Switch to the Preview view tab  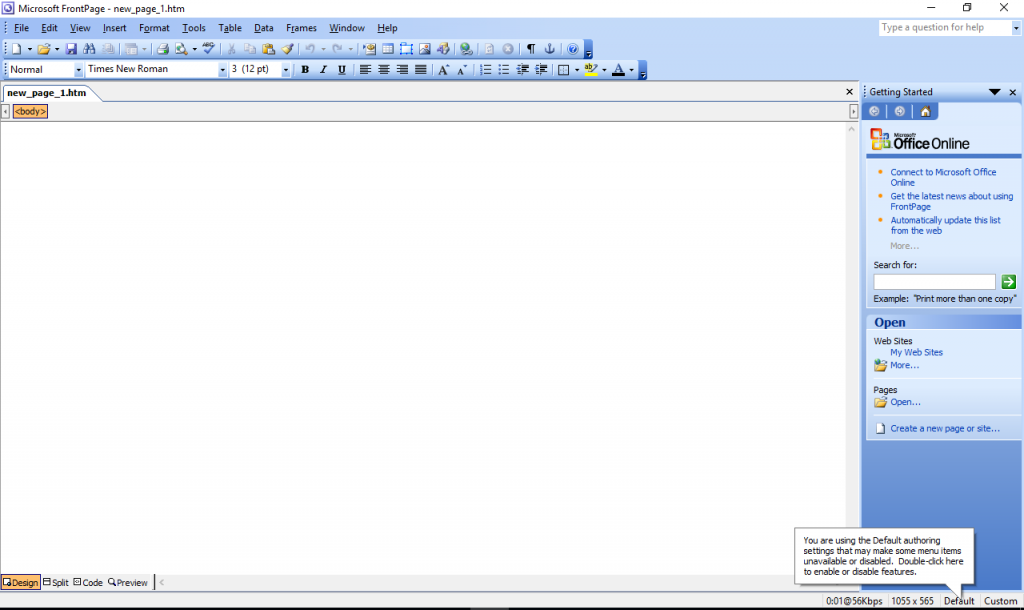click(x=128, y=583)
